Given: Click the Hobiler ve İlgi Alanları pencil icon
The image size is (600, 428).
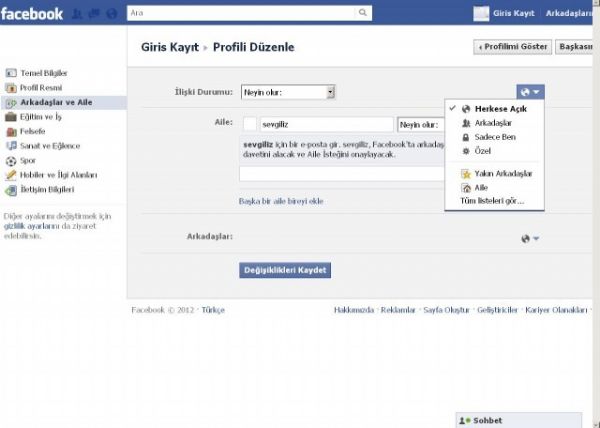Looking at the screenshot, I should coord(11,175).
